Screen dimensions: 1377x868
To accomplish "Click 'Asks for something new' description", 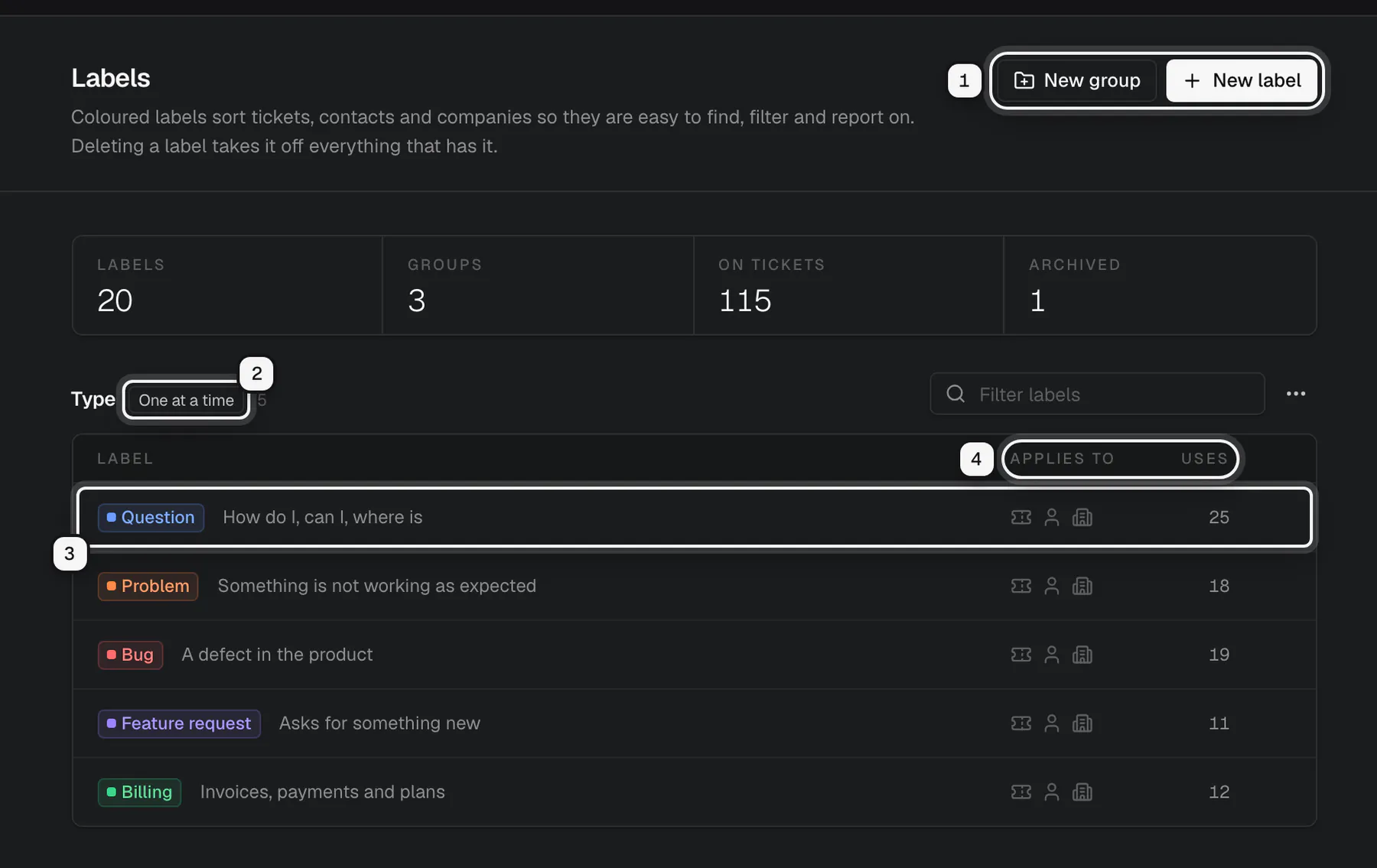I will pyautogui.click(x=379, y=723).
